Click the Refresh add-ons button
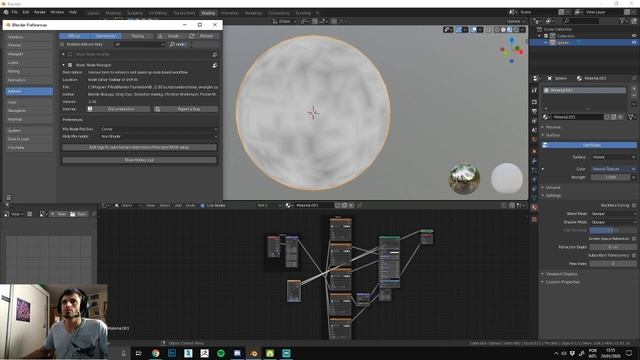 203,36
